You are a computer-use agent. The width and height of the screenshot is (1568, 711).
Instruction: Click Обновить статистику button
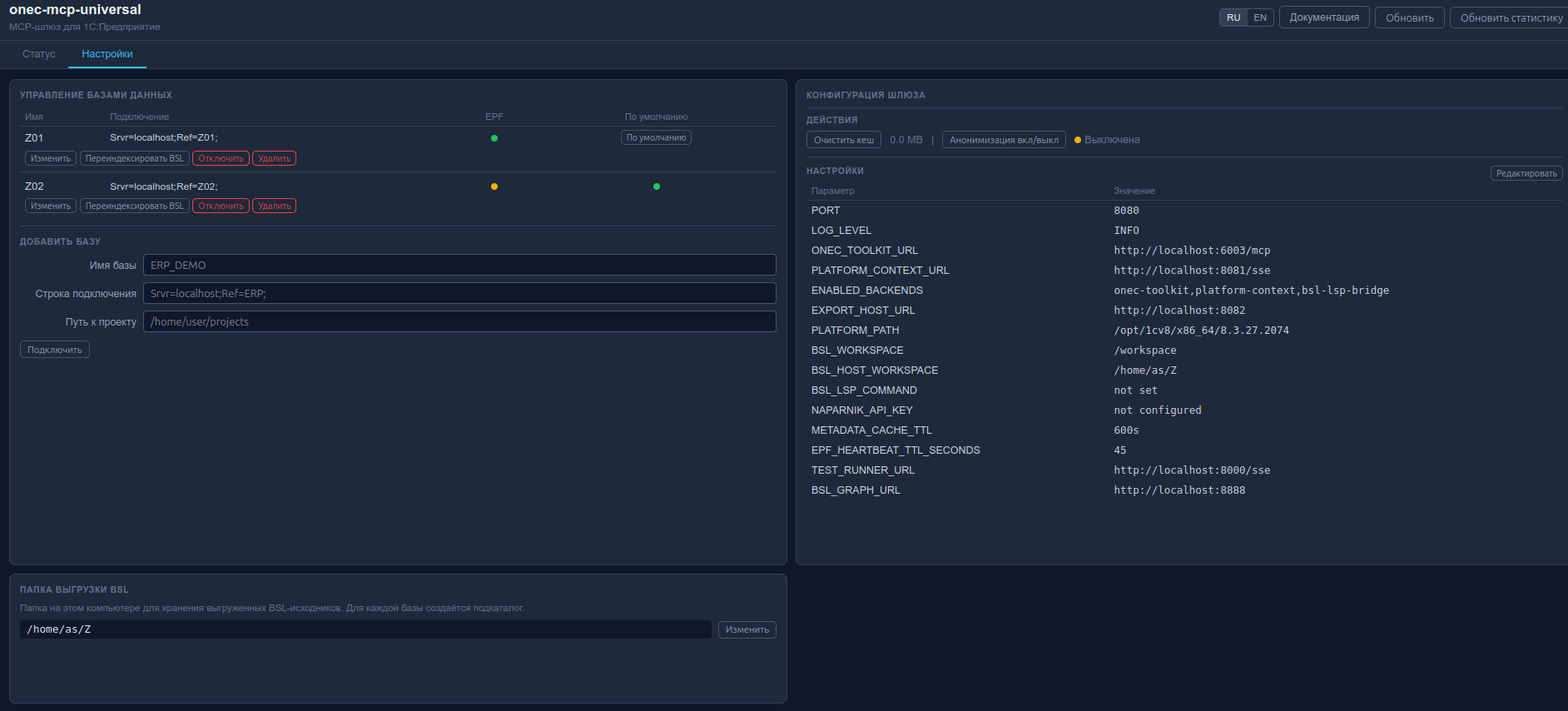point(1511,17)
